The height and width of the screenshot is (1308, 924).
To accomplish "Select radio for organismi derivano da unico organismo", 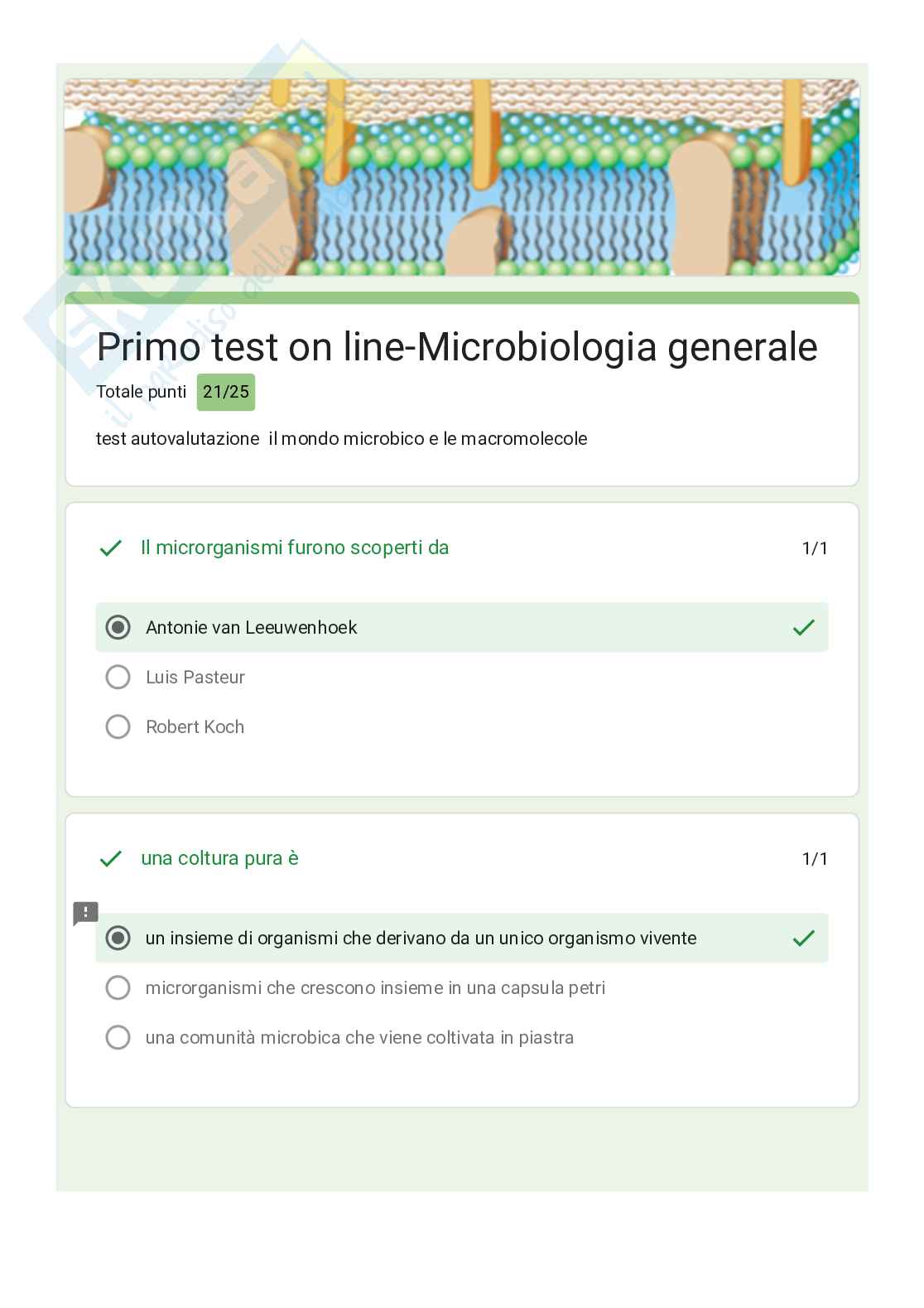I will point(118,938).
